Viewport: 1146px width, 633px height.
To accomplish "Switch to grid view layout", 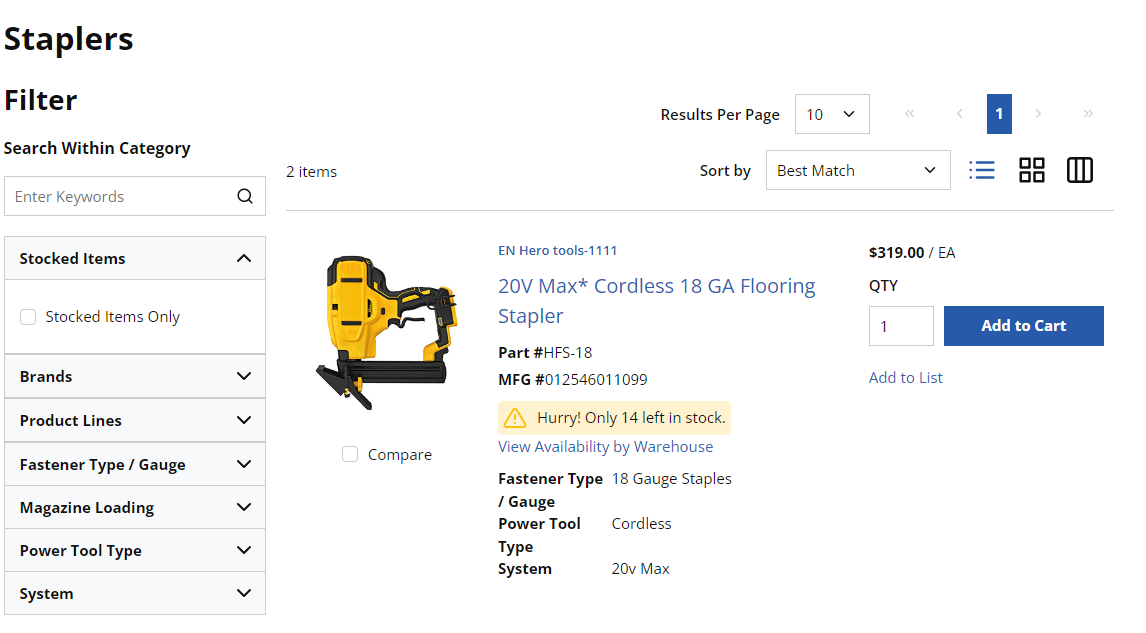I will click(1031, 170).
